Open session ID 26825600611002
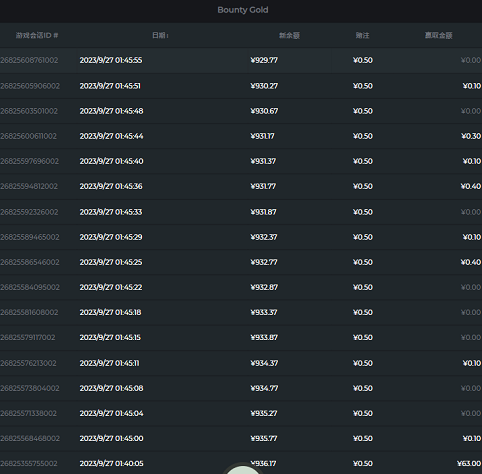Image resolution: width=482 pixels, height=474 pixels. click(28, 136)
